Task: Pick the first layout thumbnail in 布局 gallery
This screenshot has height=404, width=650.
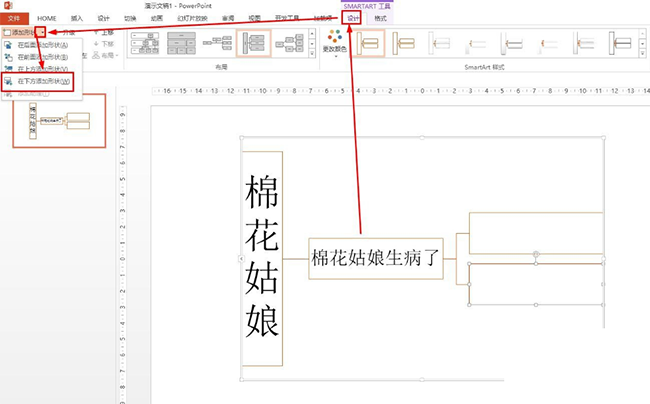Action: click(x=145, y=43)
